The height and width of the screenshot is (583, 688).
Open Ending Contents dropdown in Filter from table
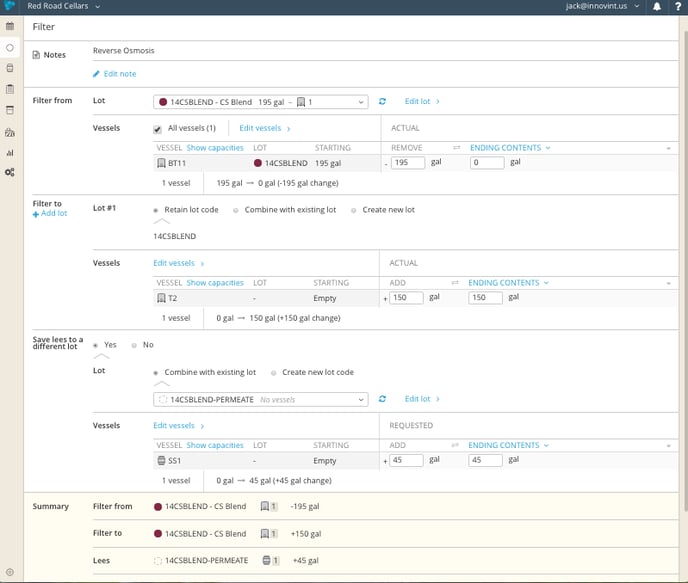(510, 148)
